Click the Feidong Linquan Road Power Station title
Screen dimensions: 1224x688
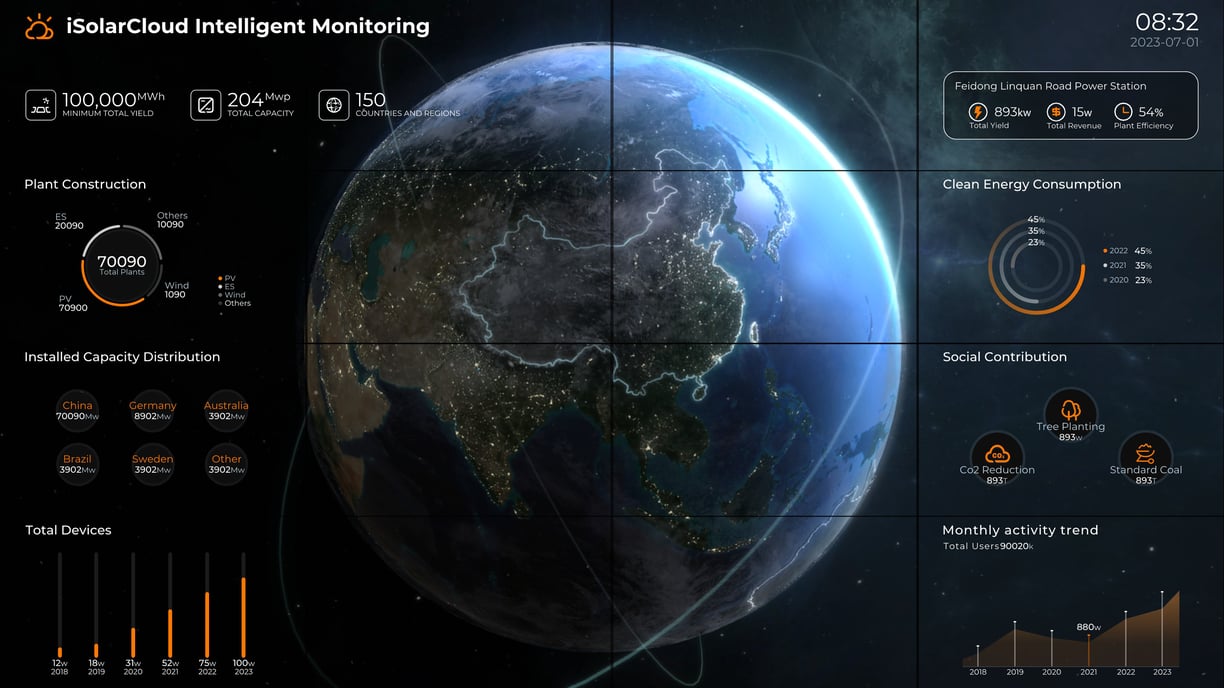[1050, 86]
